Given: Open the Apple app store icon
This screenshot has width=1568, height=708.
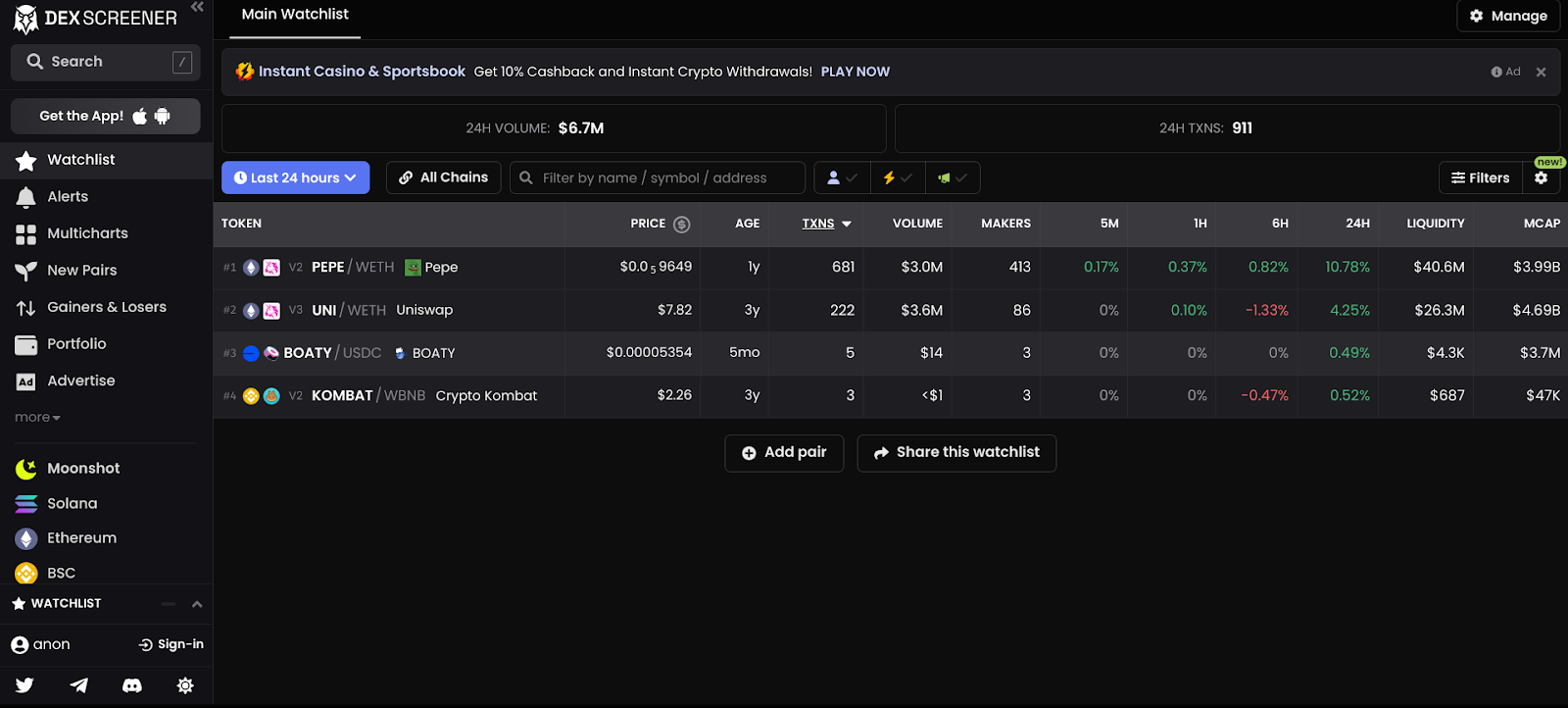Looking at the screenshot, I should (x=140, y=116).
